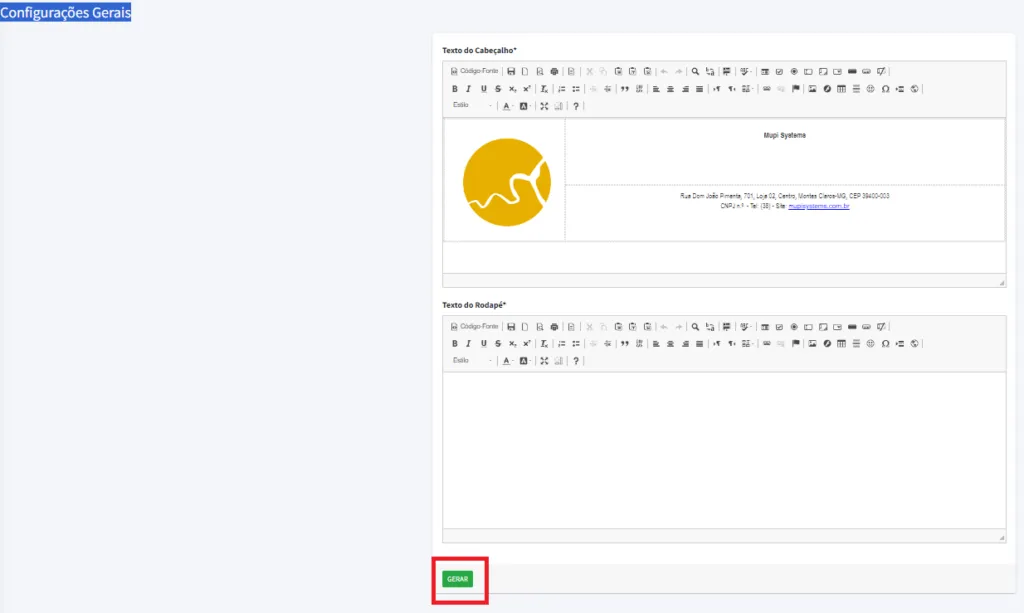Viewport: 1024px width, 613px height.
Task: Toggle strikethrough in the footer editor
Action: pos(497,344)
